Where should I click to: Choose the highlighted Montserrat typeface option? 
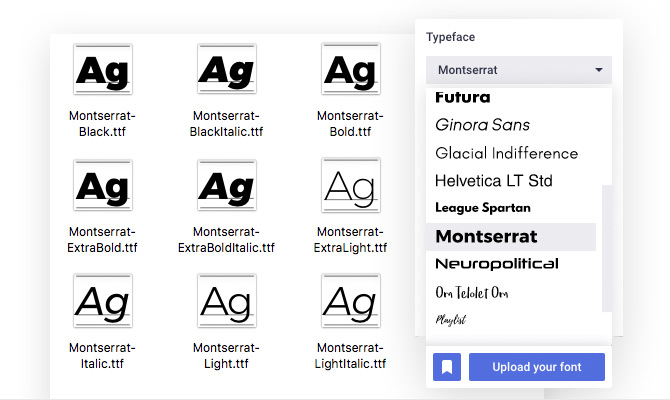click(x=511, y=237)
